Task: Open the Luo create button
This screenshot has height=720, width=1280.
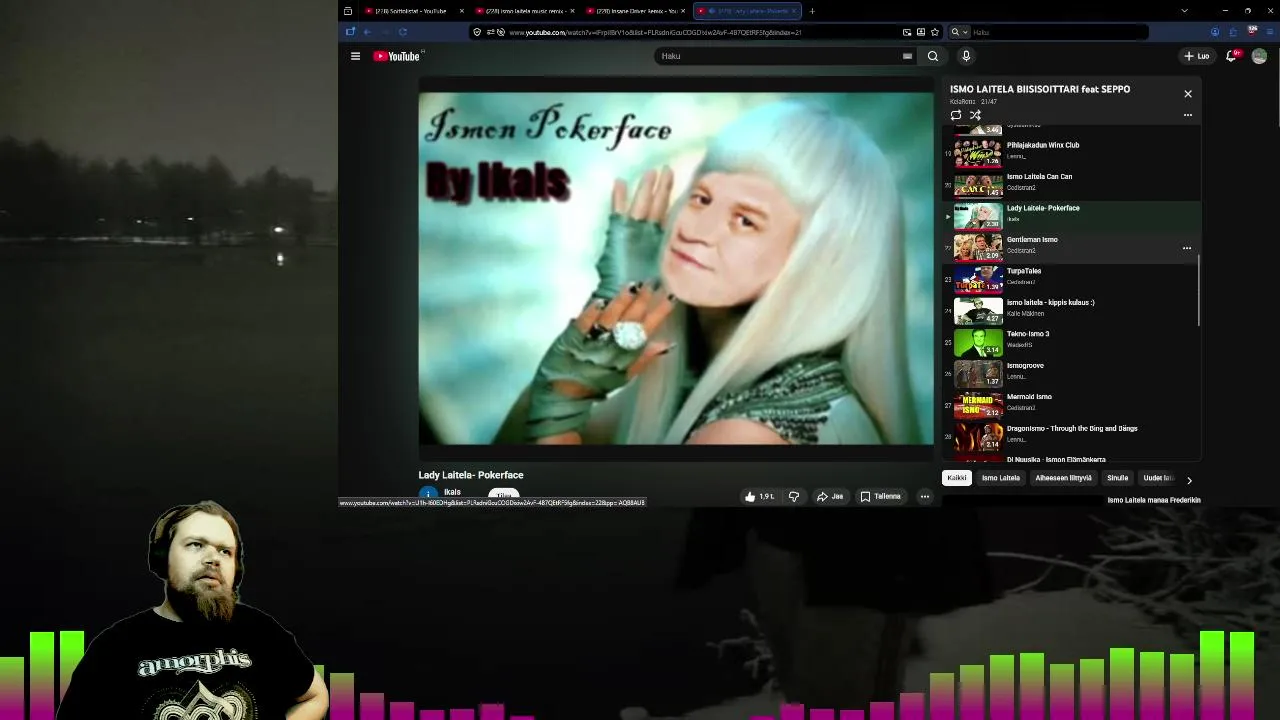Action: 1197,56
